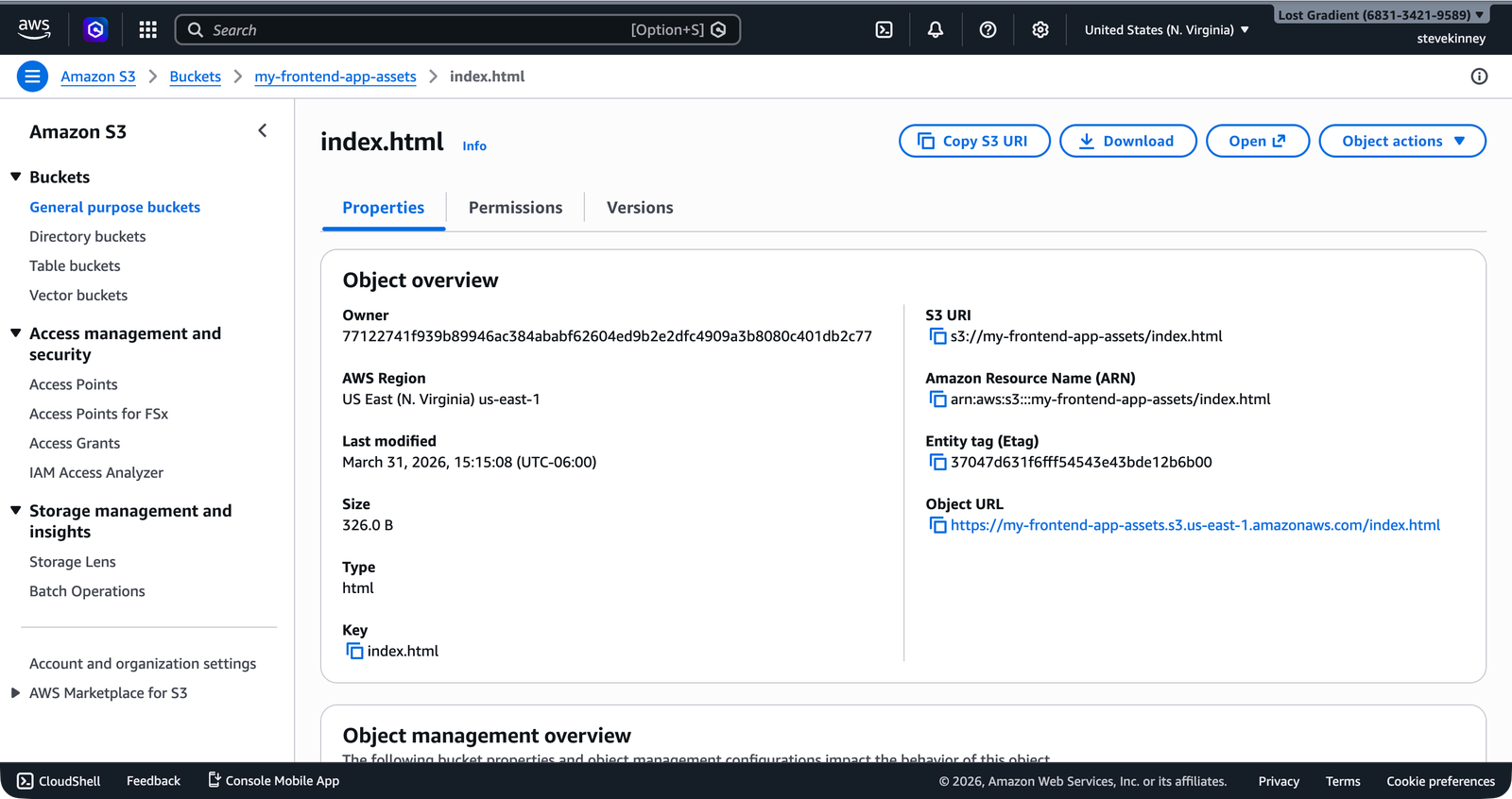Click the Last modified date value
The image size is (1512, 799).
coord(470,462)
